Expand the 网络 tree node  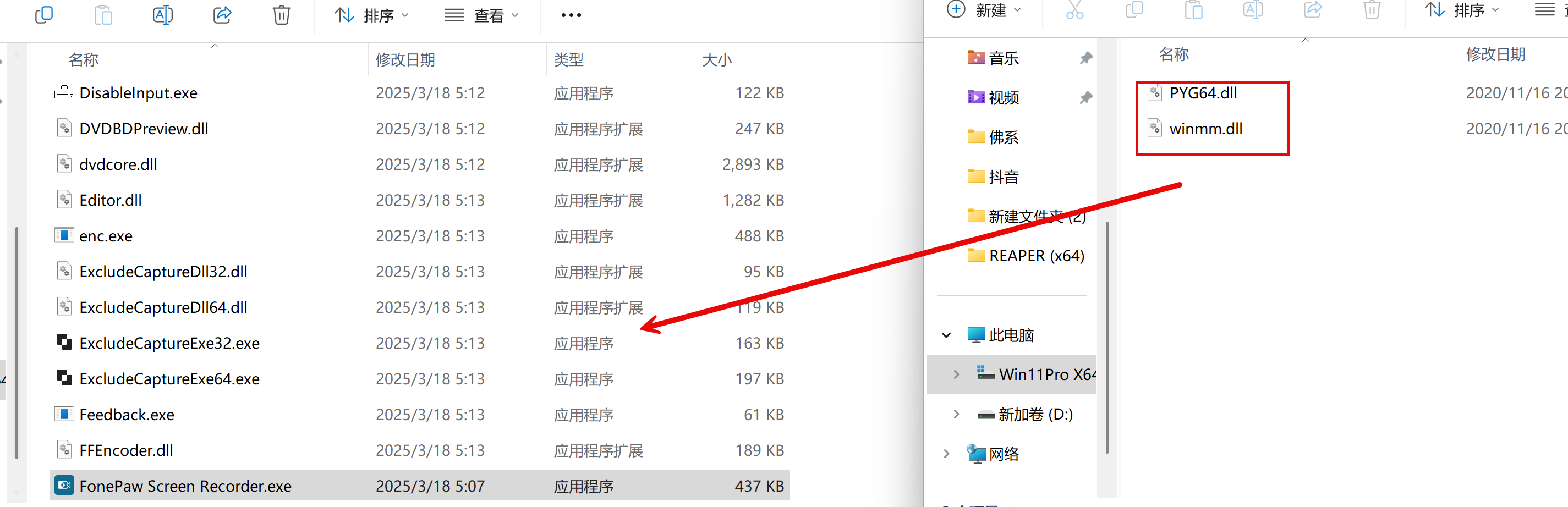coord(946,454)
